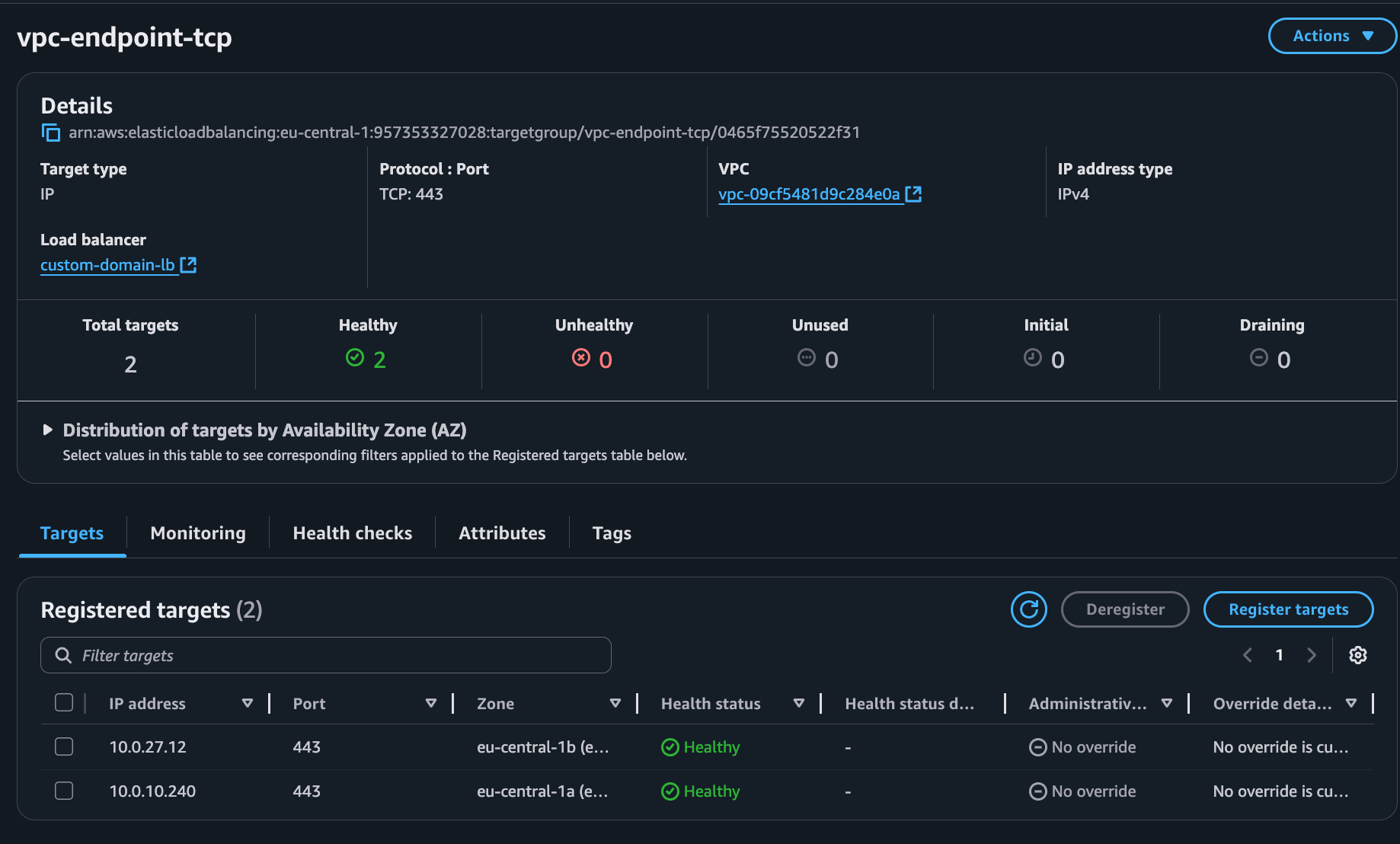
Task: Open table preferences gear icon
Action: click(1357, 655)
